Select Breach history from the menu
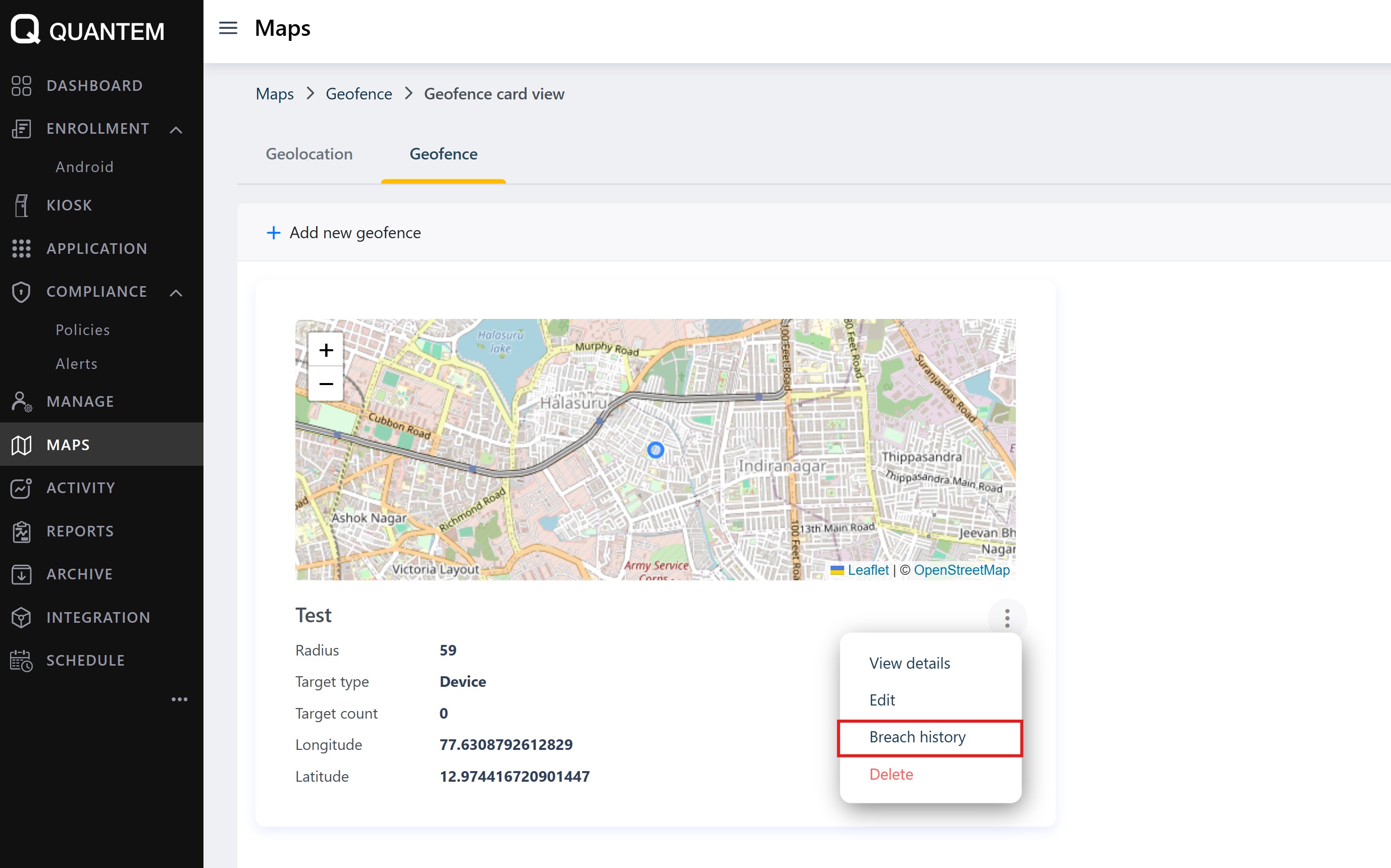The image size is (1391, 868). pos(917,737)
